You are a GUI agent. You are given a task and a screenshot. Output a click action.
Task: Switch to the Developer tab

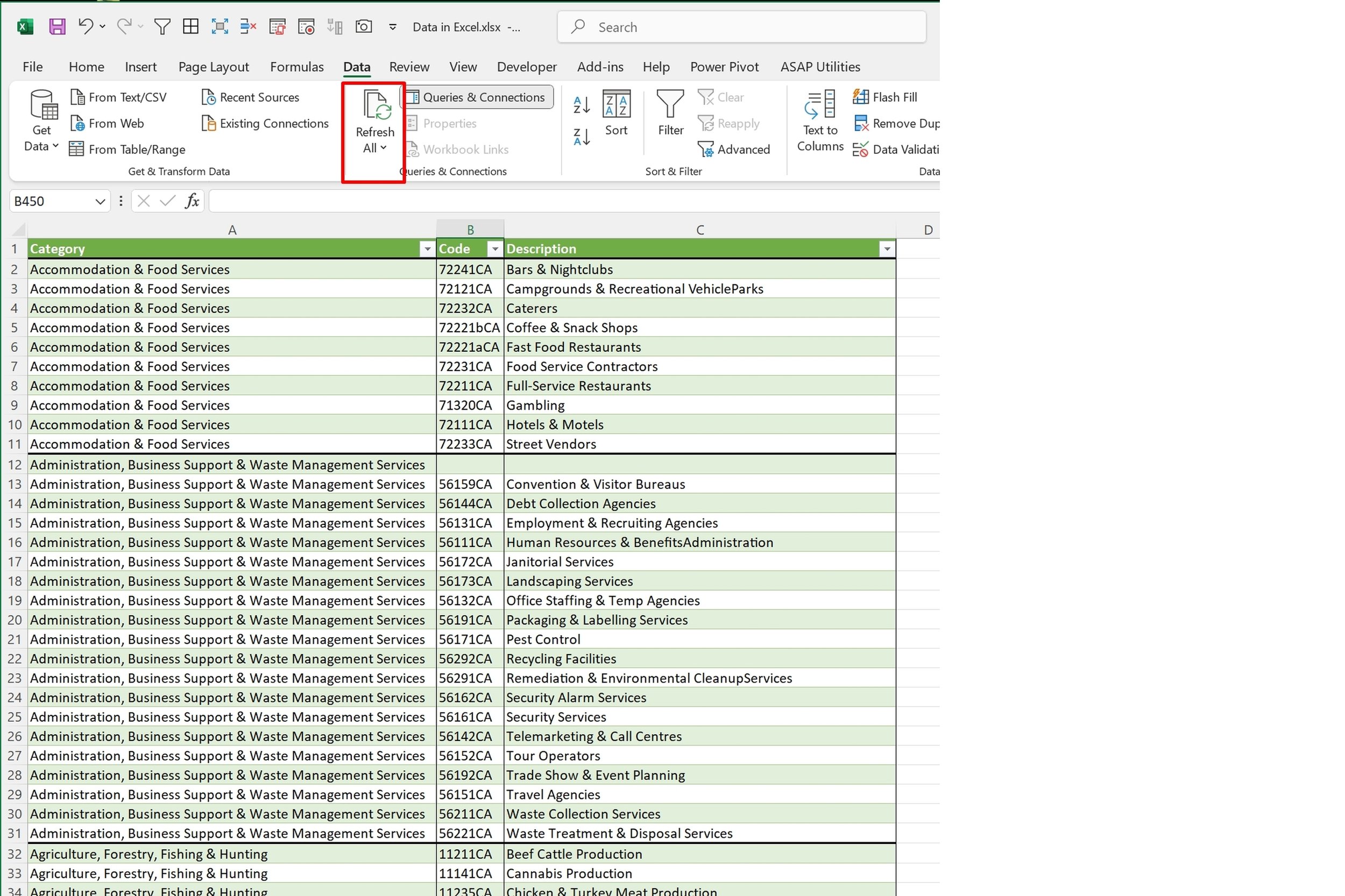click(x=527, y=67)
